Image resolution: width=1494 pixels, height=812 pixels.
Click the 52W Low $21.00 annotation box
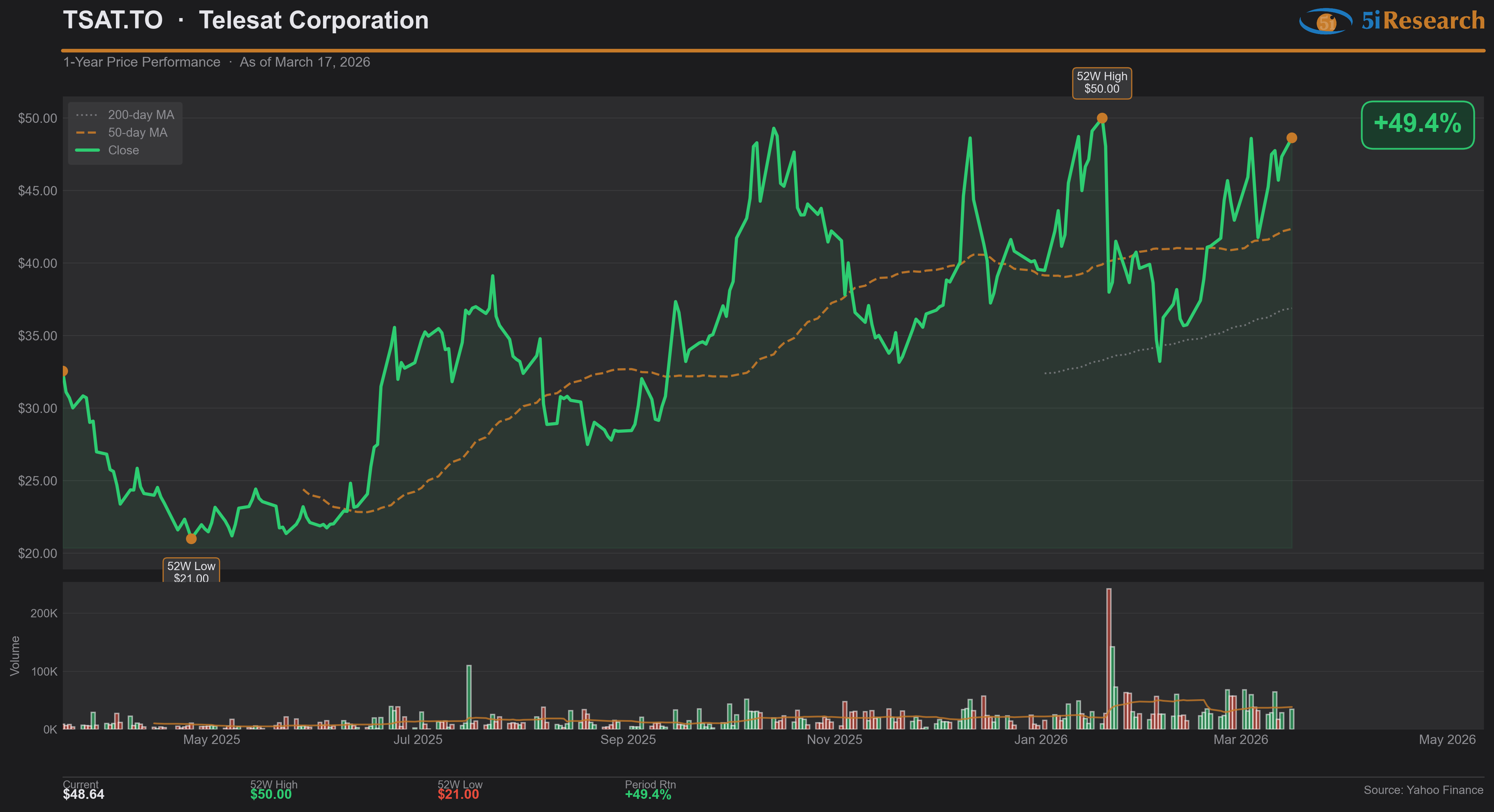191,571
